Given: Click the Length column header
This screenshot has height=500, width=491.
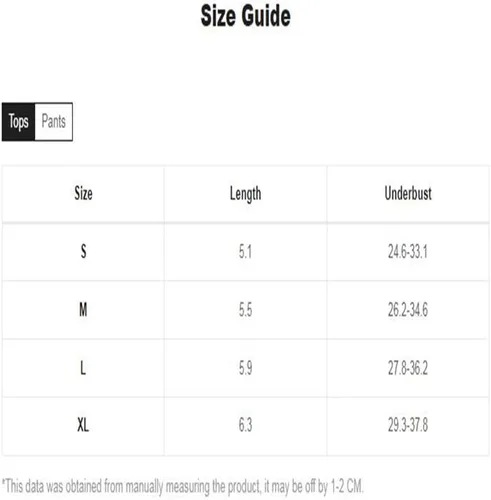Looking at the screenshot, I should pos(245,194).
